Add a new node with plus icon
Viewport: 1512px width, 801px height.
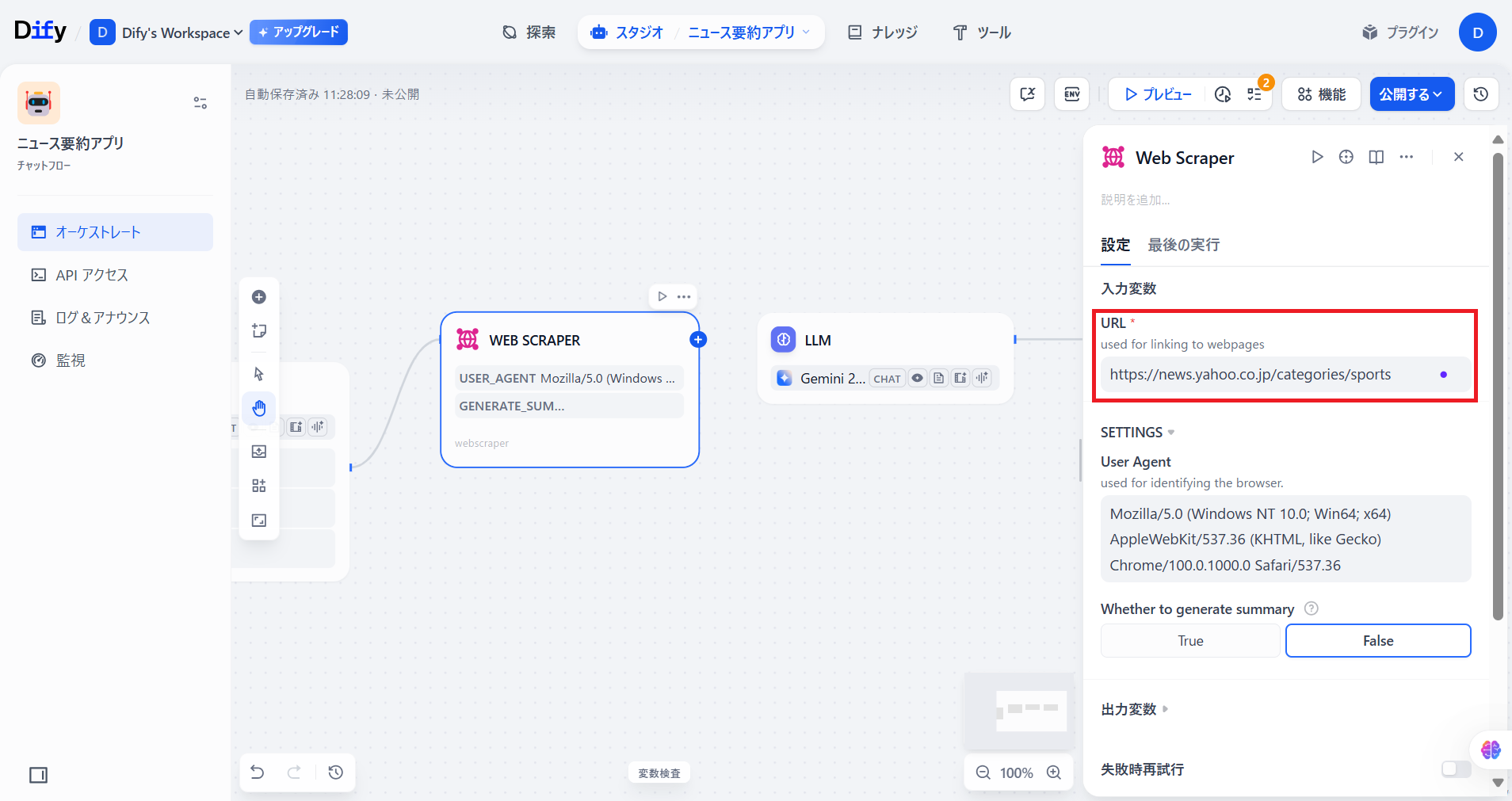259,297
